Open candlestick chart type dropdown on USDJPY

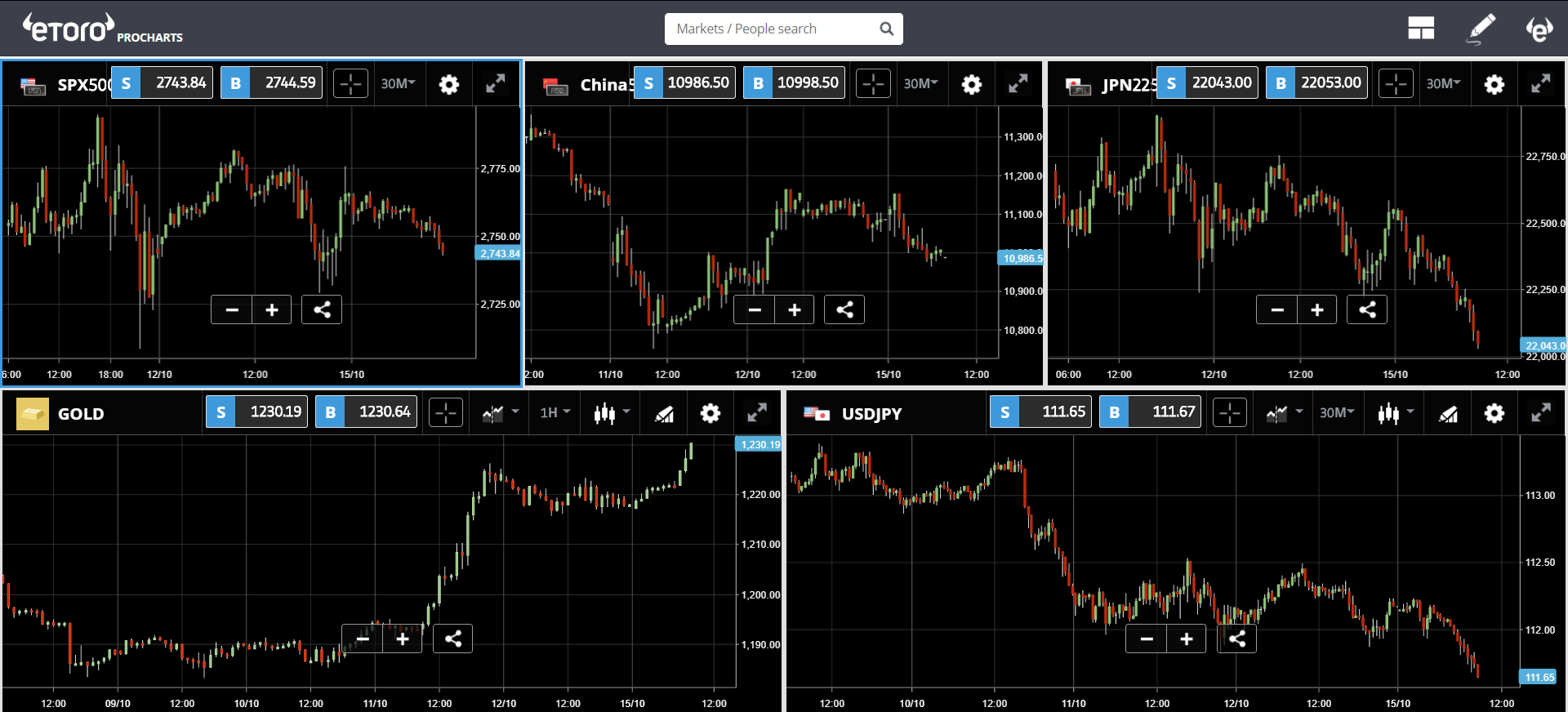tap(1396, 412)
